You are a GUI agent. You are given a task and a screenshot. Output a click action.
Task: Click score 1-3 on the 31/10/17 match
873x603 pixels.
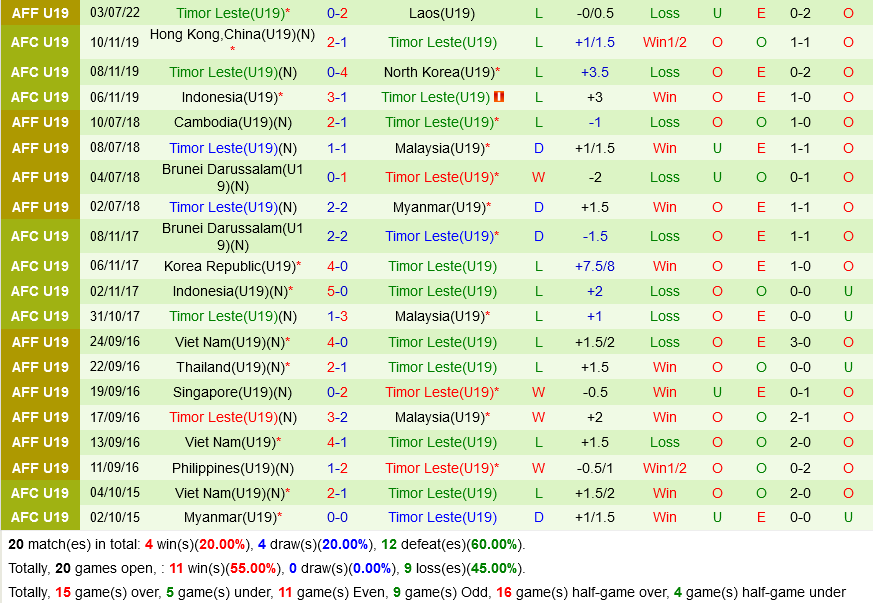pos(337,316)
